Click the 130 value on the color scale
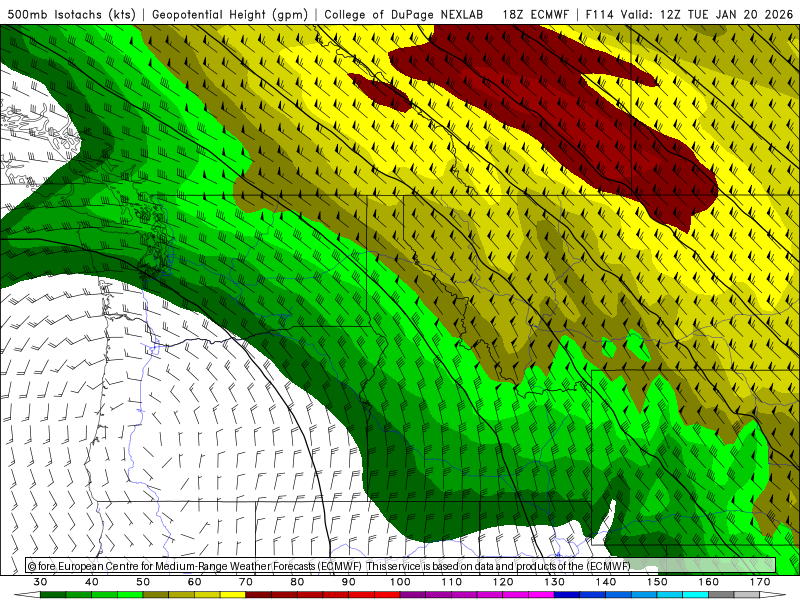Image resolution: width=800 pixels, height=600 pixels. click(555, 582)
